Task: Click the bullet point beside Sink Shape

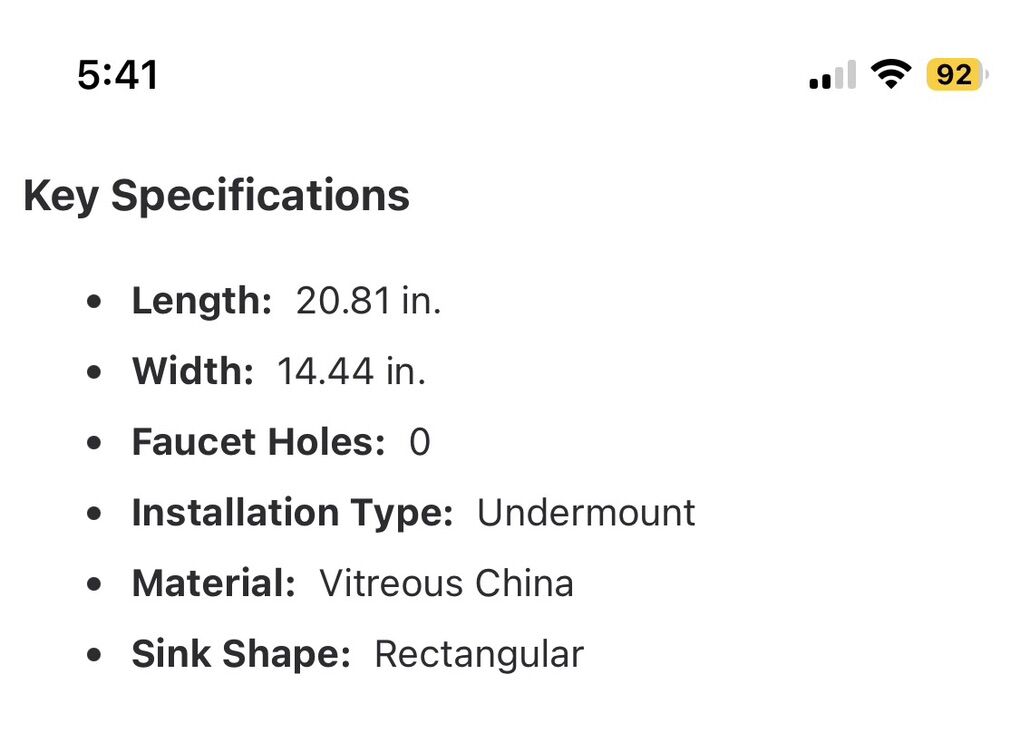Action: click(x=94, y=655)
